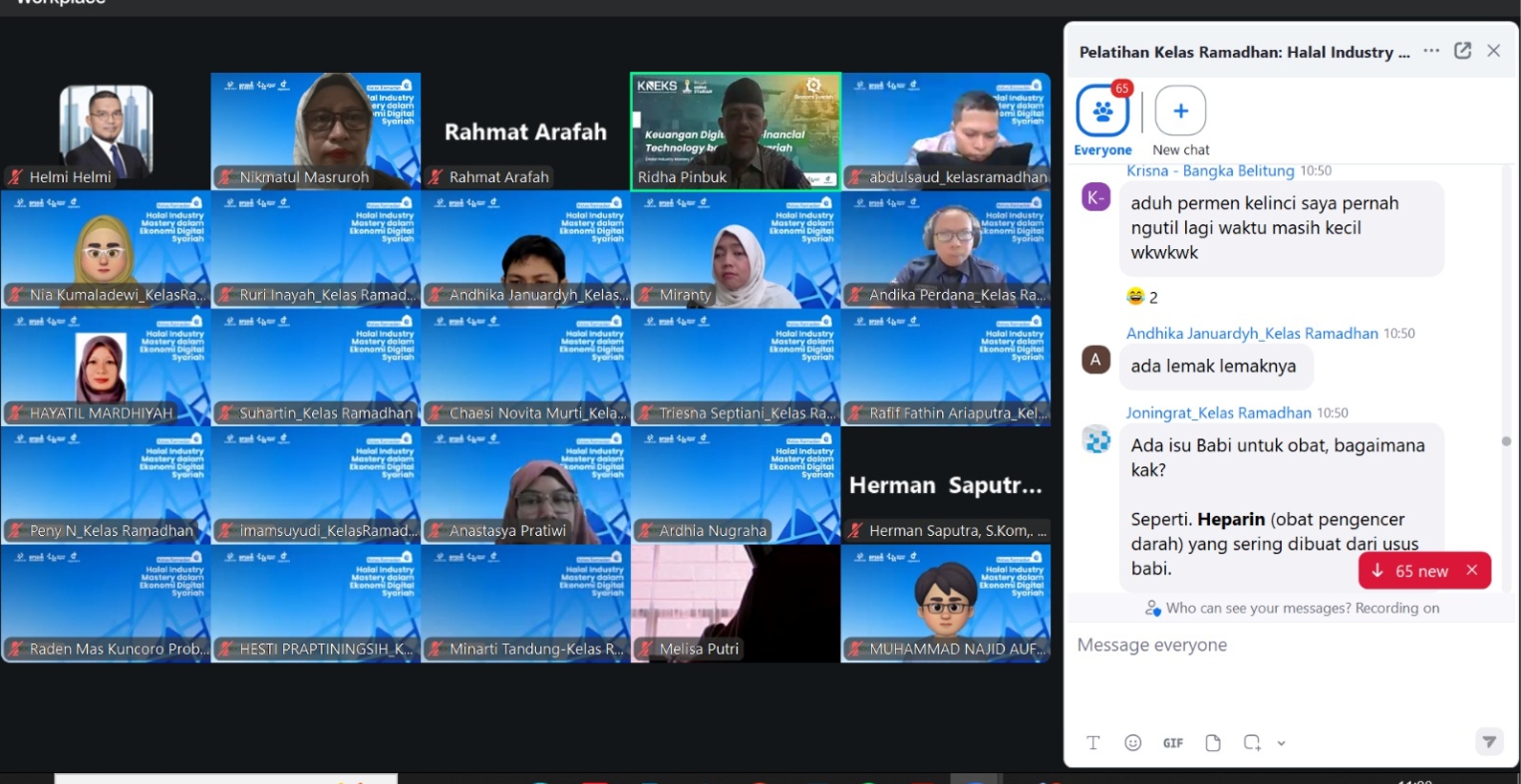The width and height of the screenshot is (1521, 784).
Task: Open the three-dot more options in chat header
Action: click(1431, 51)
